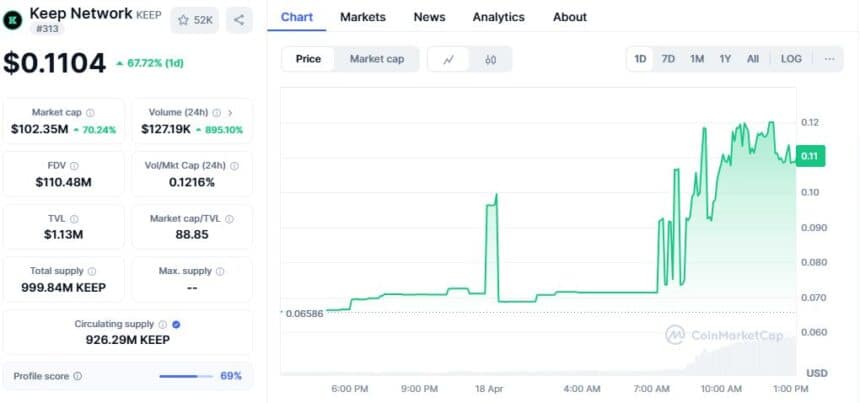Open the Chart tab
Viewport: 860px width, 403px height.
(x=297, y=17)
